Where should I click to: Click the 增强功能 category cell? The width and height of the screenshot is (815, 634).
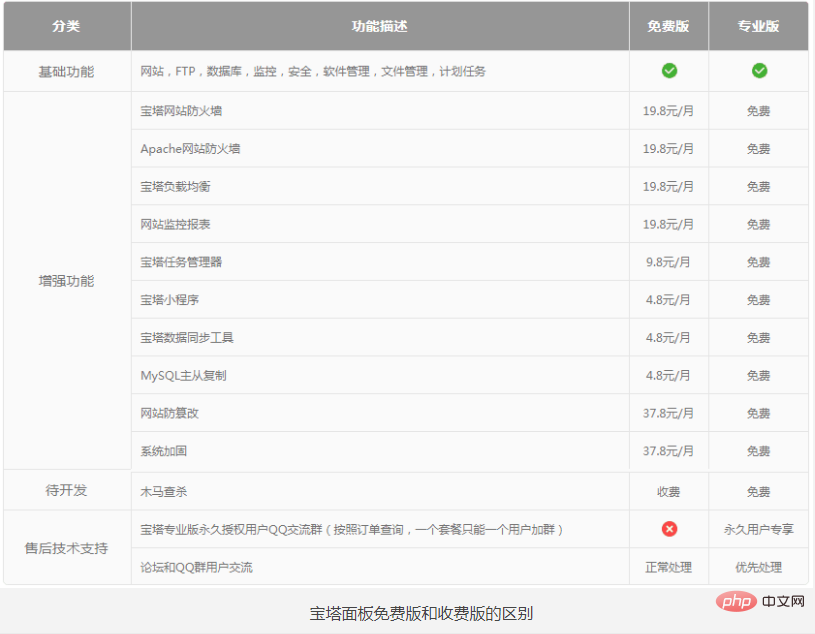[x=66, y=281]
